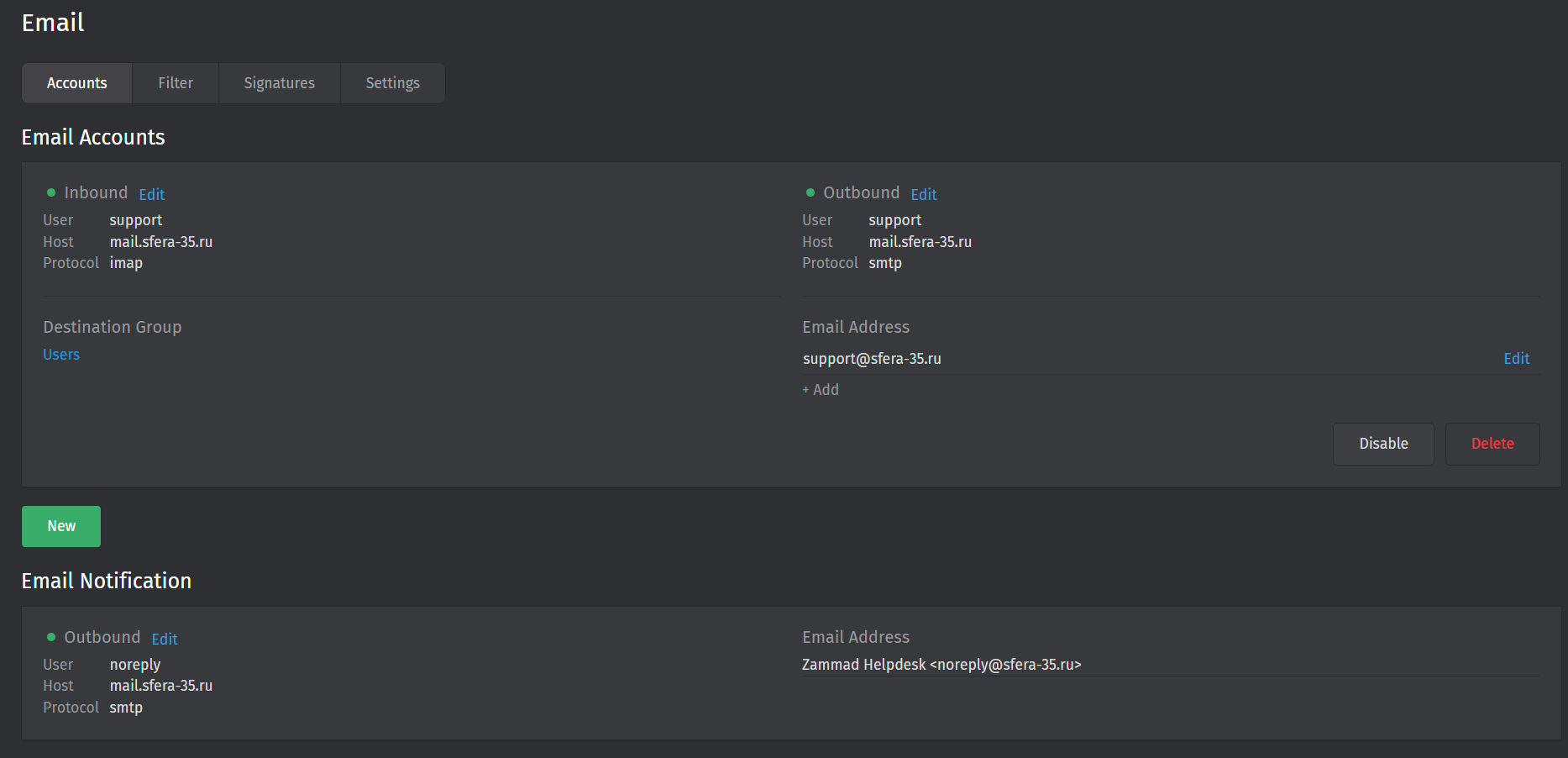Create a new email account with New
The height and width of the screenshot is (758, 1568).
coord(60,526)
